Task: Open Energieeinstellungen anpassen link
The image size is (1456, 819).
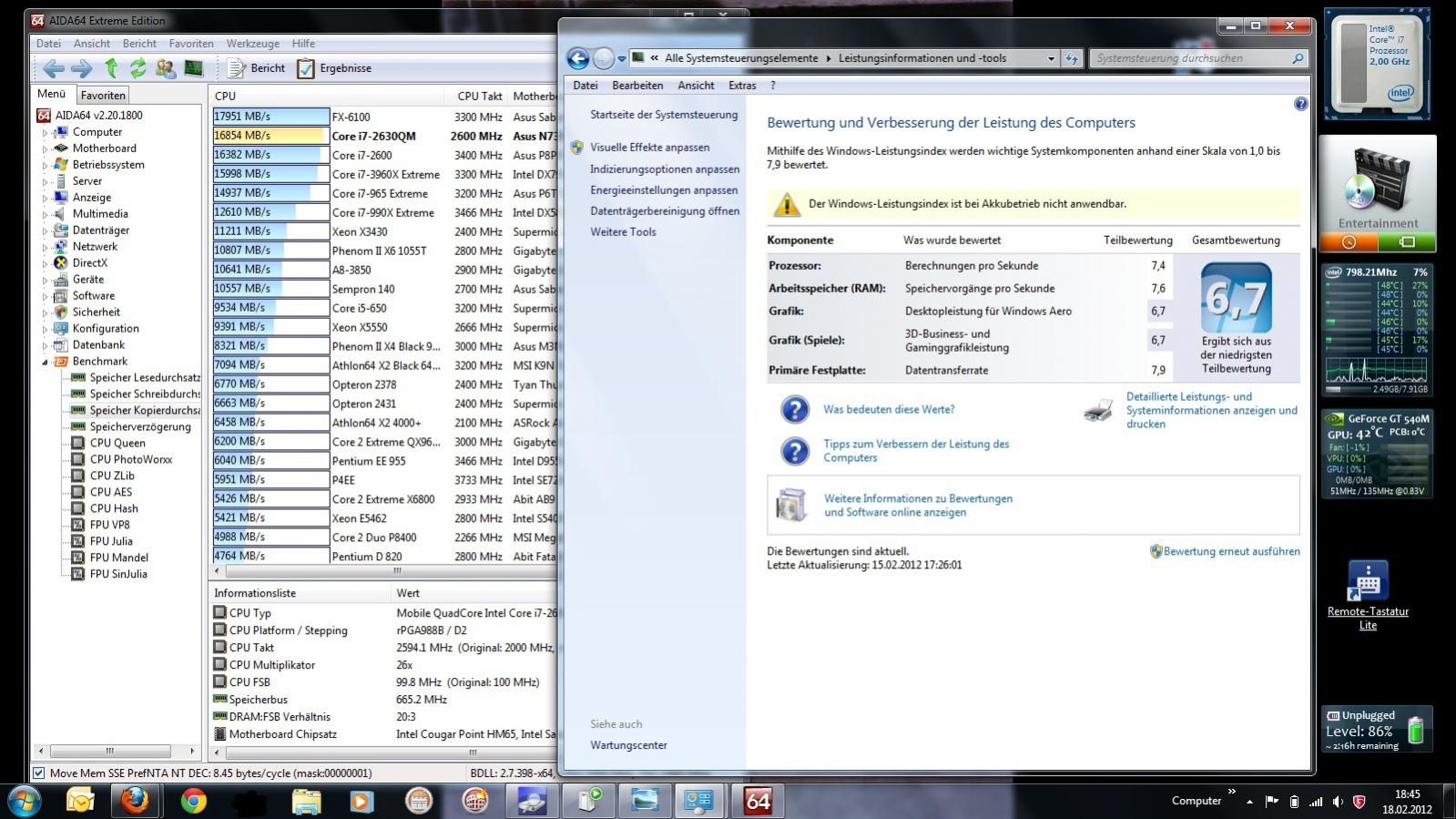Action: coord(664,190)
